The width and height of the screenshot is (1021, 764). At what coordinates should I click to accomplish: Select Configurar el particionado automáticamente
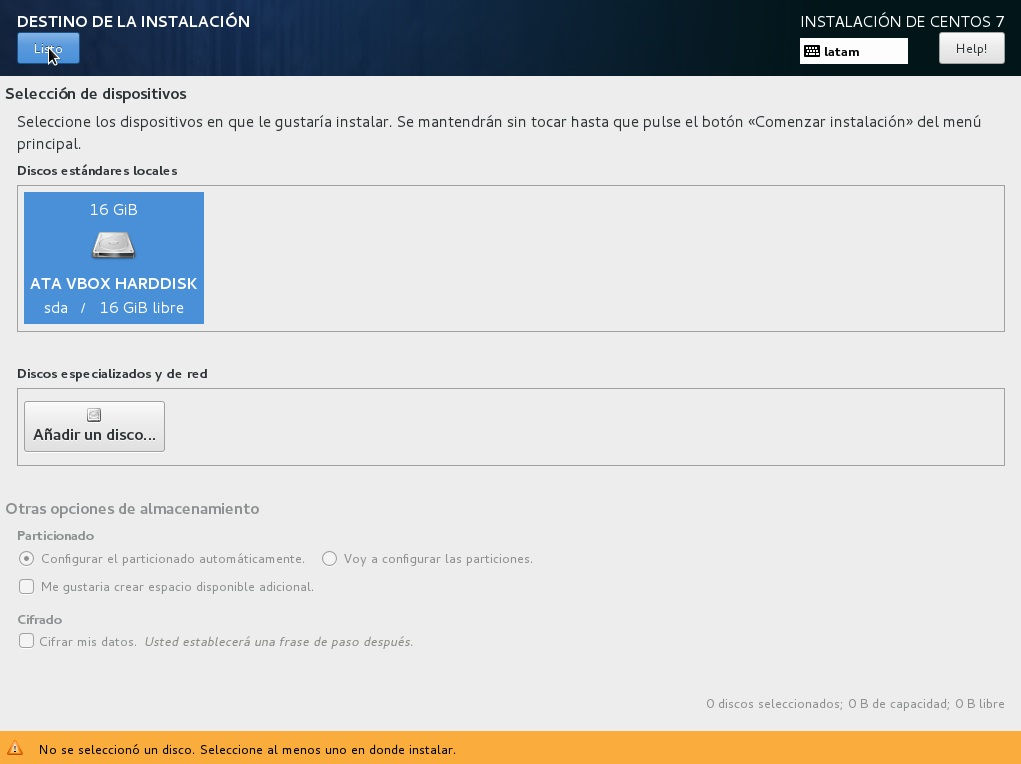(x=27, y=558)
